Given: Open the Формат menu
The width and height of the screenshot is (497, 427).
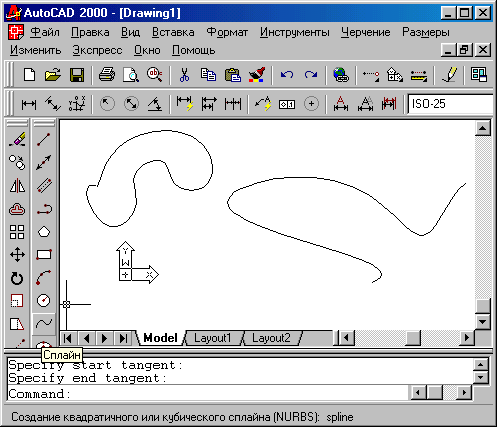Looking at the screenshot, I should click(x=227, y=32).
